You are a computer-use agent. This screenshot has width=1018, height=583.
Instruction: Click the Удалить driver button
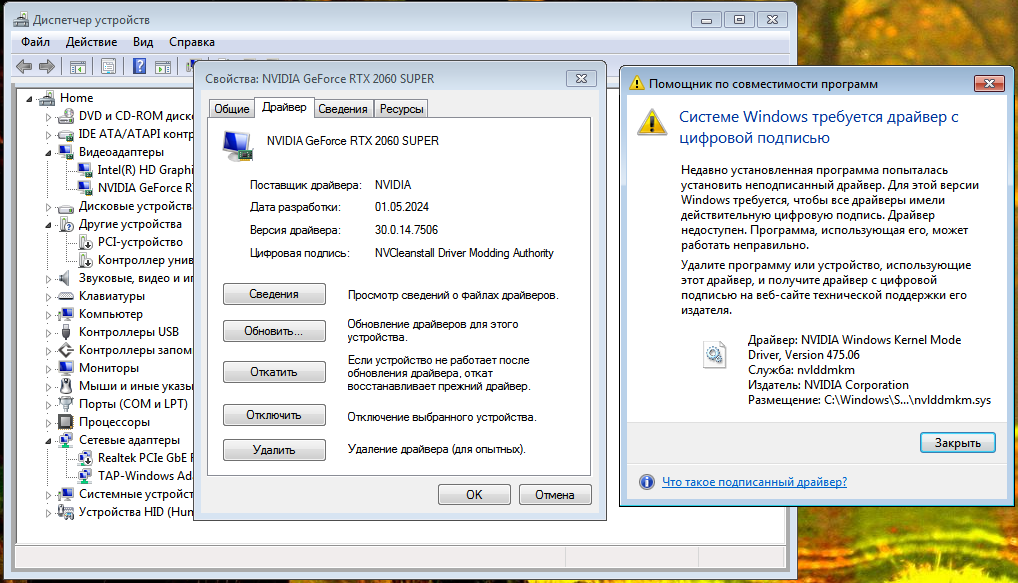click(x=274, y=450)
